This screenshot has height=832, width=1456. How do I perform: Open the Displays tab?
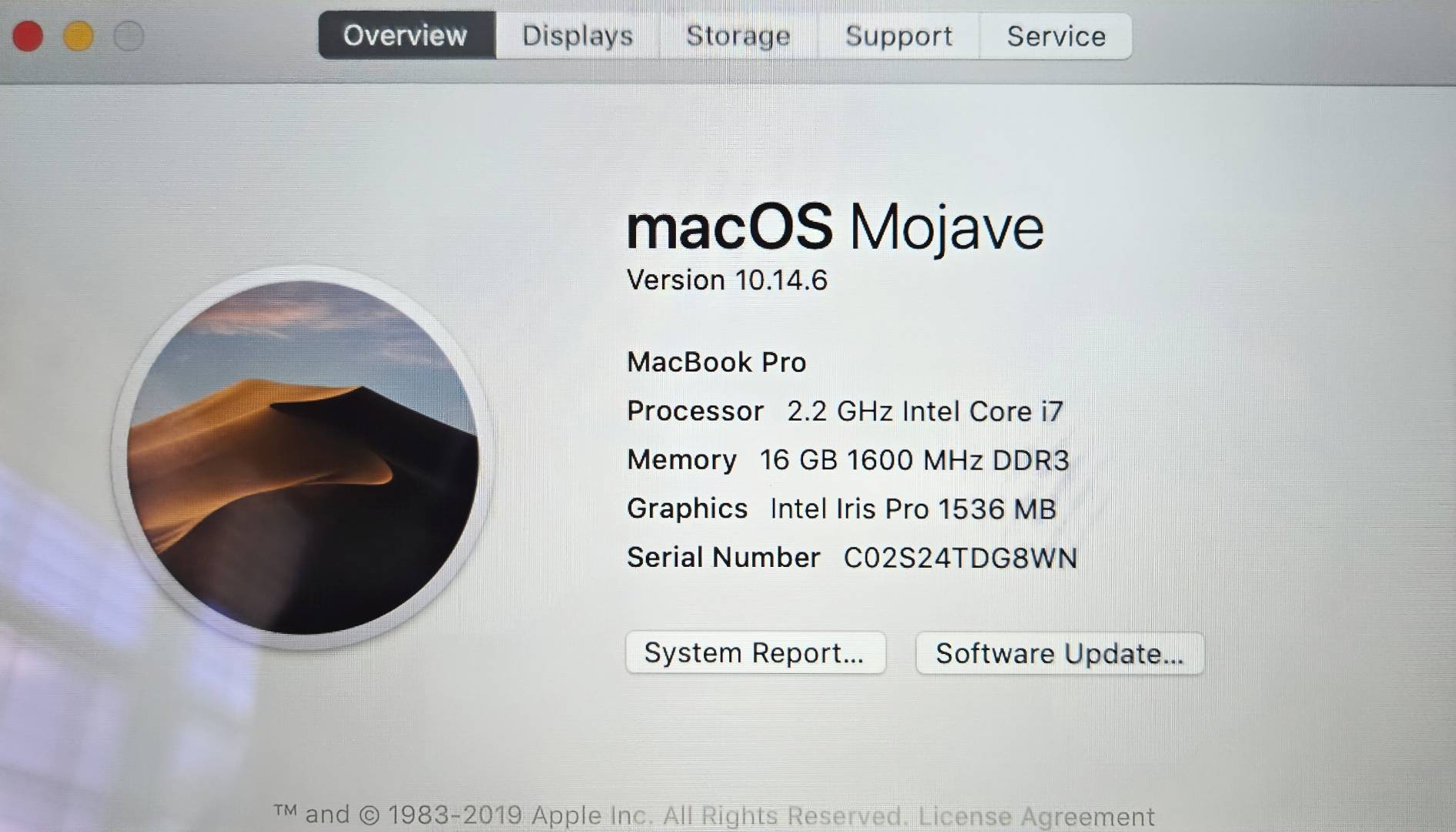pos(577,35)
